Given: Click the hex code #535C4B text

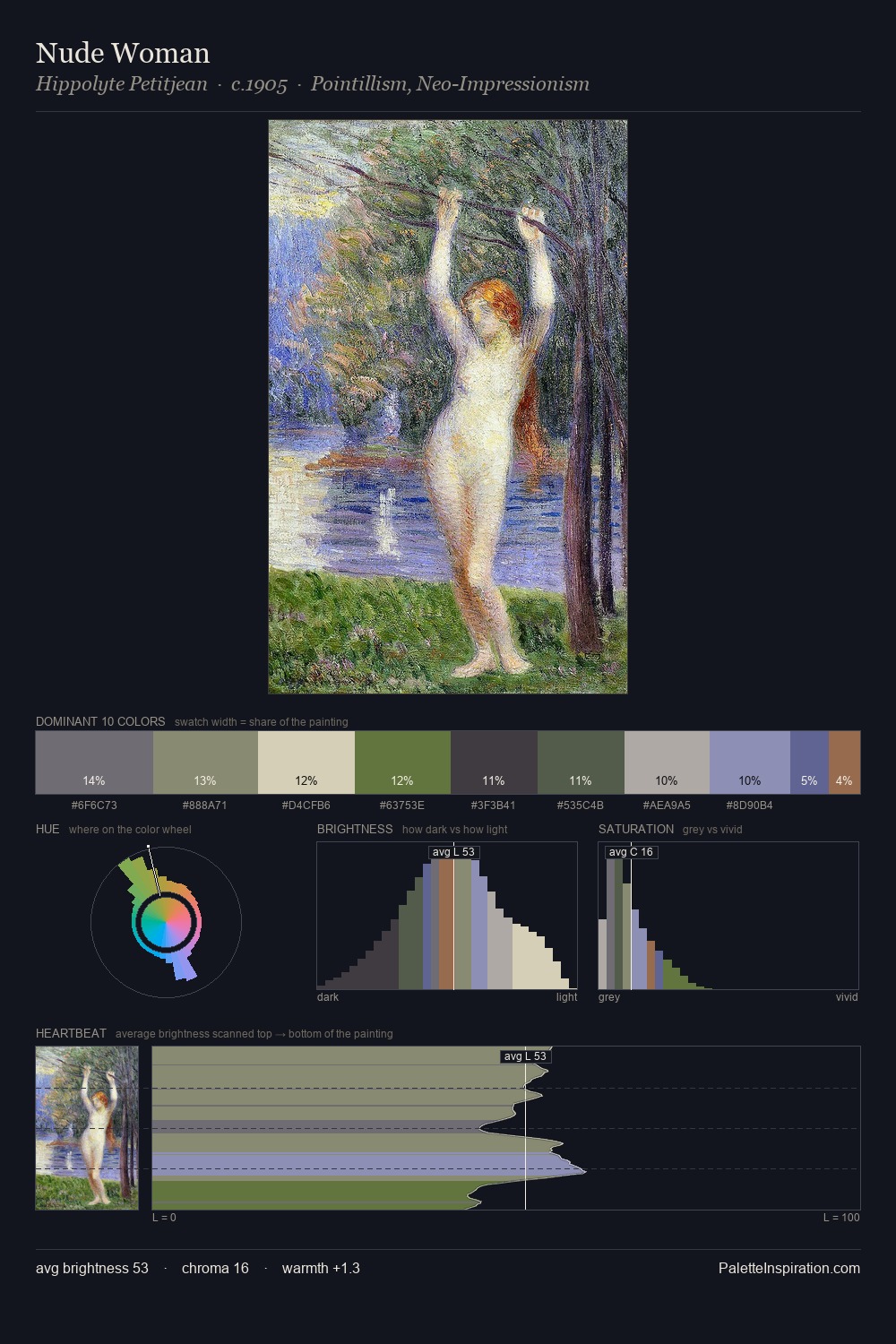Looking at the screenshot, I should point(581,806).
